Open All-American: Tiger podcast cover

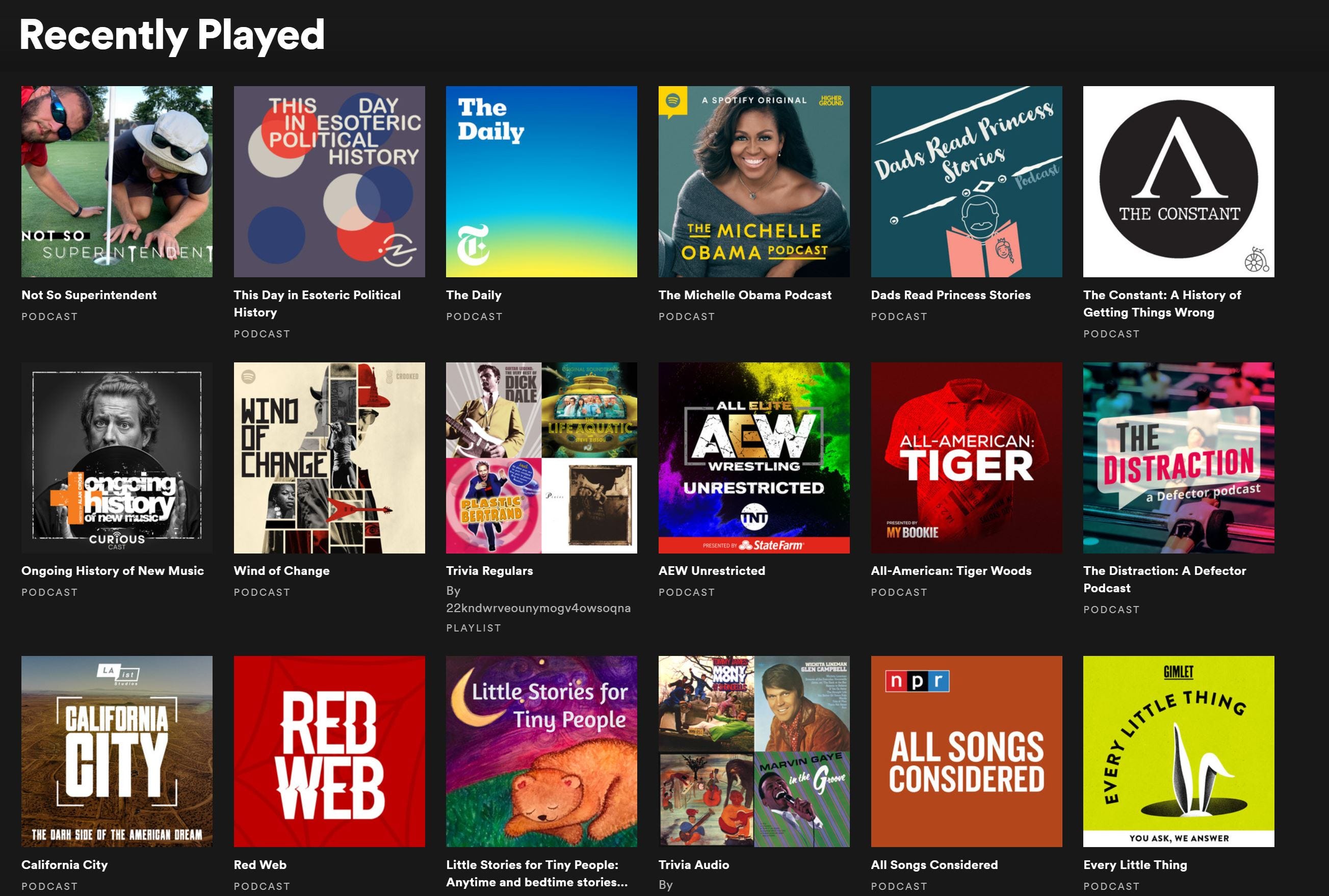967,458
